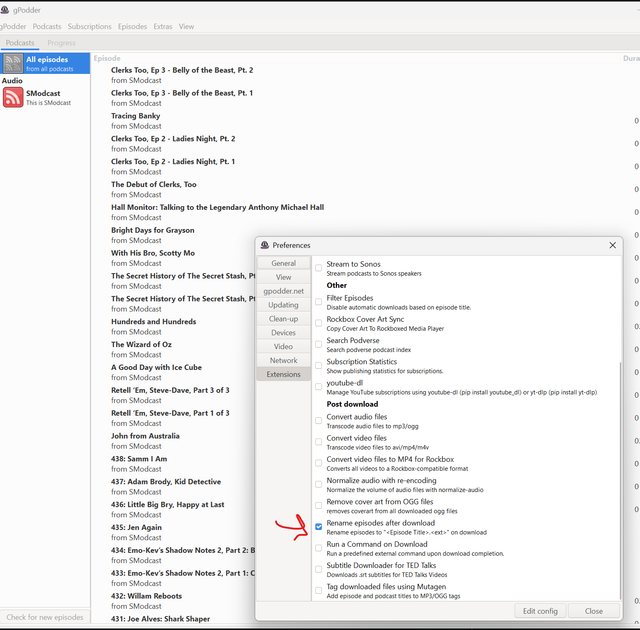The image size is (640, 630).
Task: Click the Edit config button
Action: click(x=540, y=611)
